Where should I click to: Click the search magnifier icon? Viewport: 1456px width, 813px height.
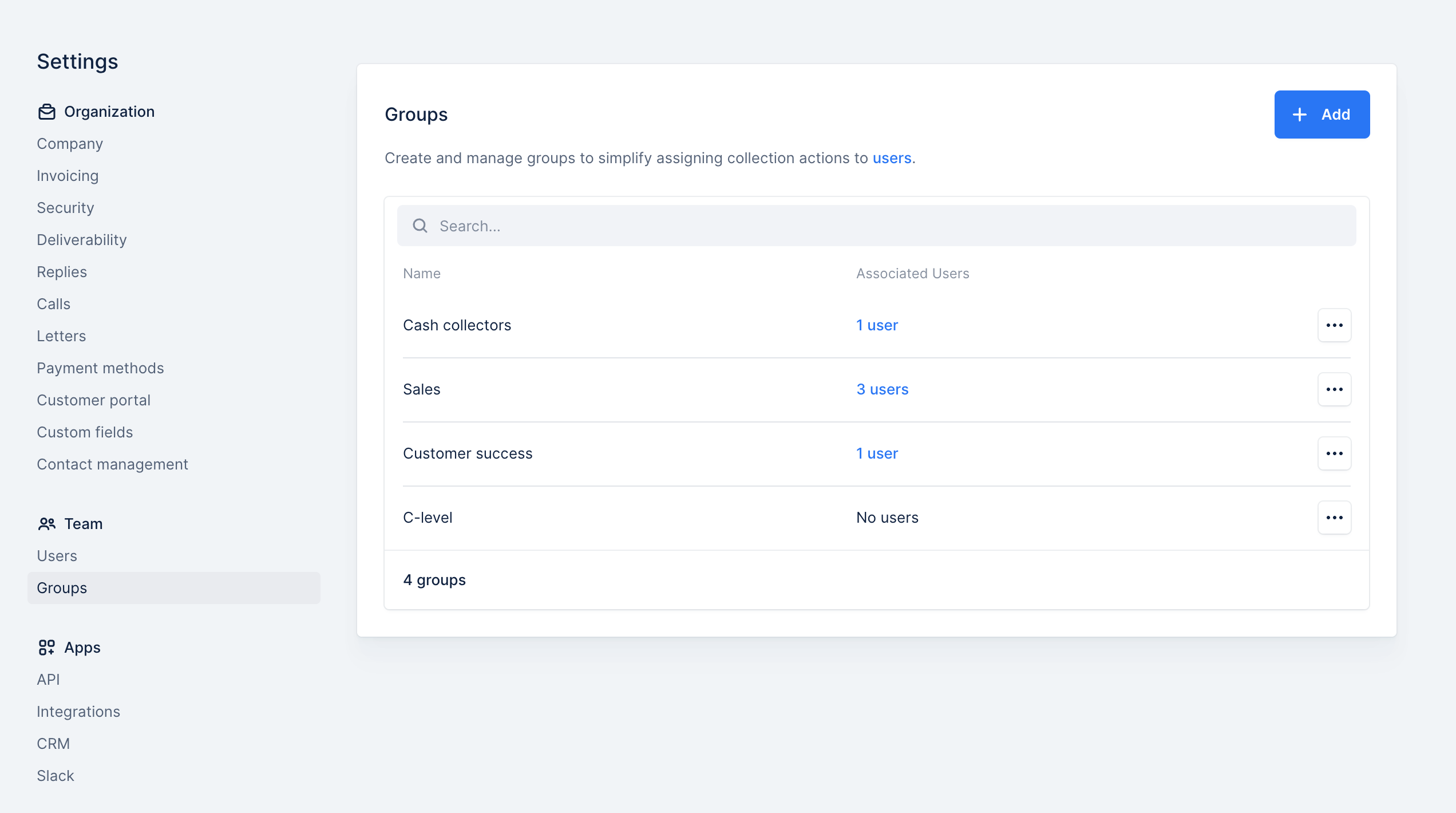click(x=420, y=226)
